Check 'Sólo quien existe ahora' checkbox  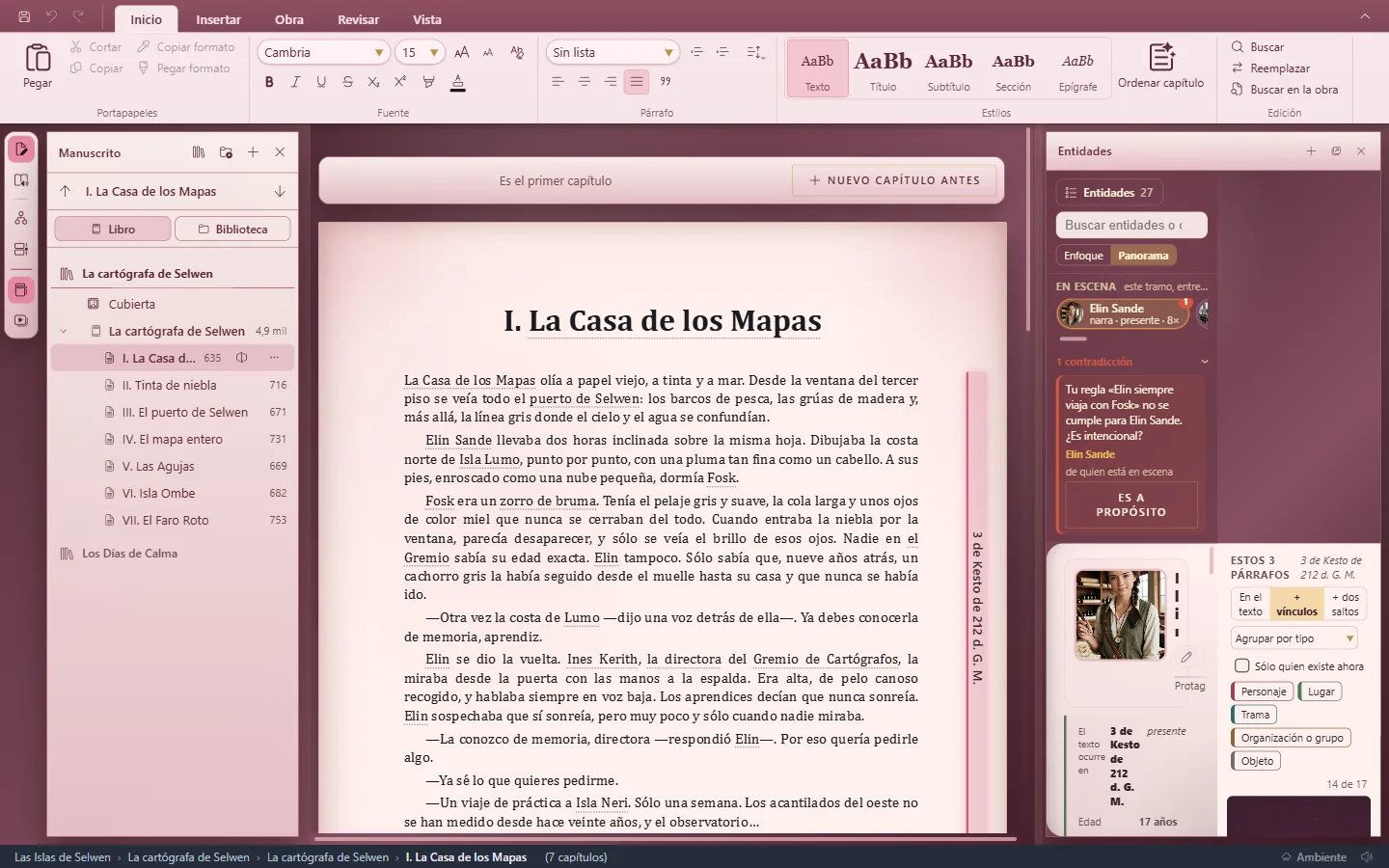pos(1242,665)
